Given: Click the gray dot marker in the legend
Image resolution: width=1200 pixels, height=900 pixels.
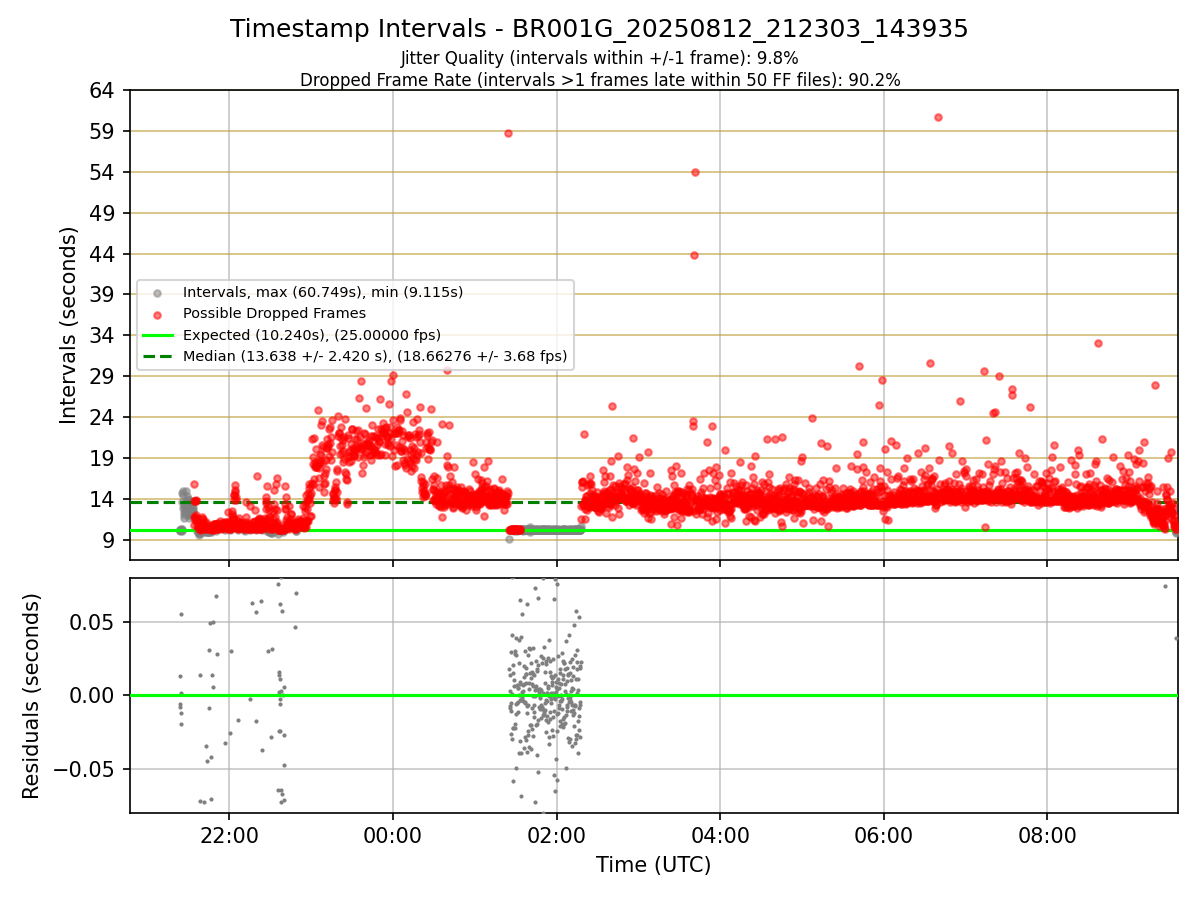Looking at the screenshot, I should 156,293.
